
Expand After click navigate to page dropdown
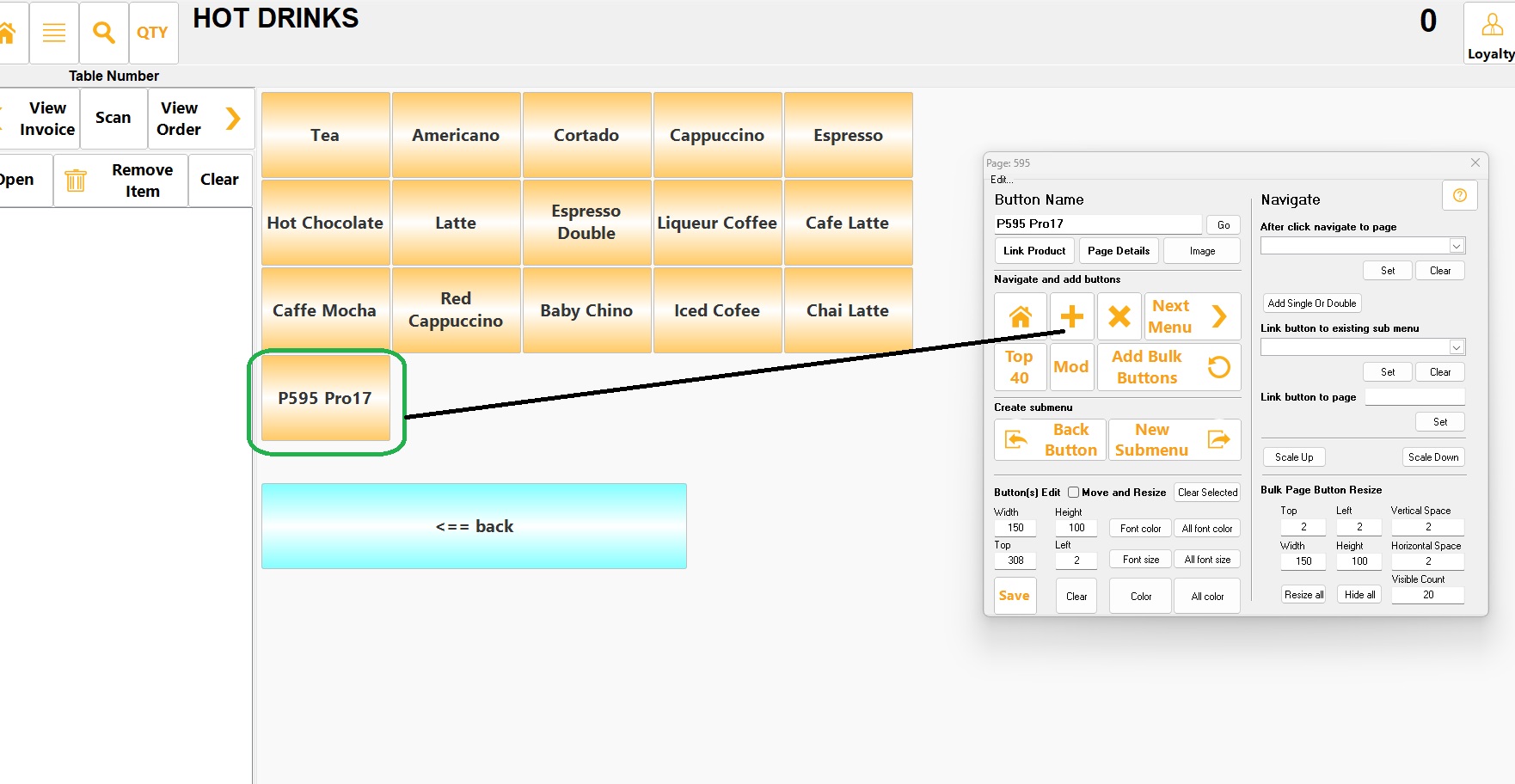[x=1456, y=247]
